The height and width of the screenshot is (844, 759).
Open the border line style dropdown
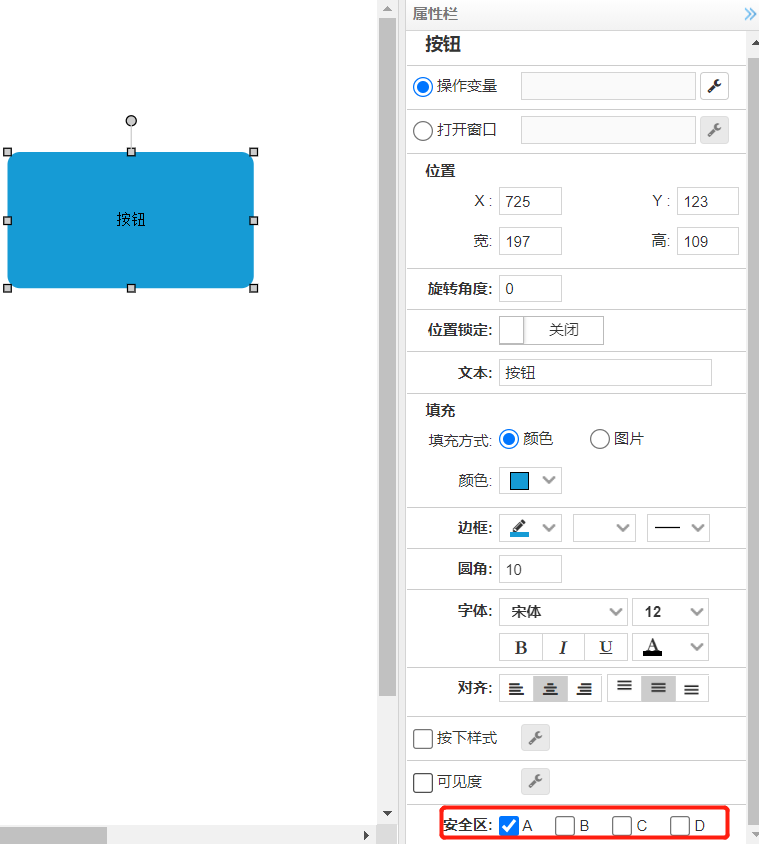tap(678, 528)
